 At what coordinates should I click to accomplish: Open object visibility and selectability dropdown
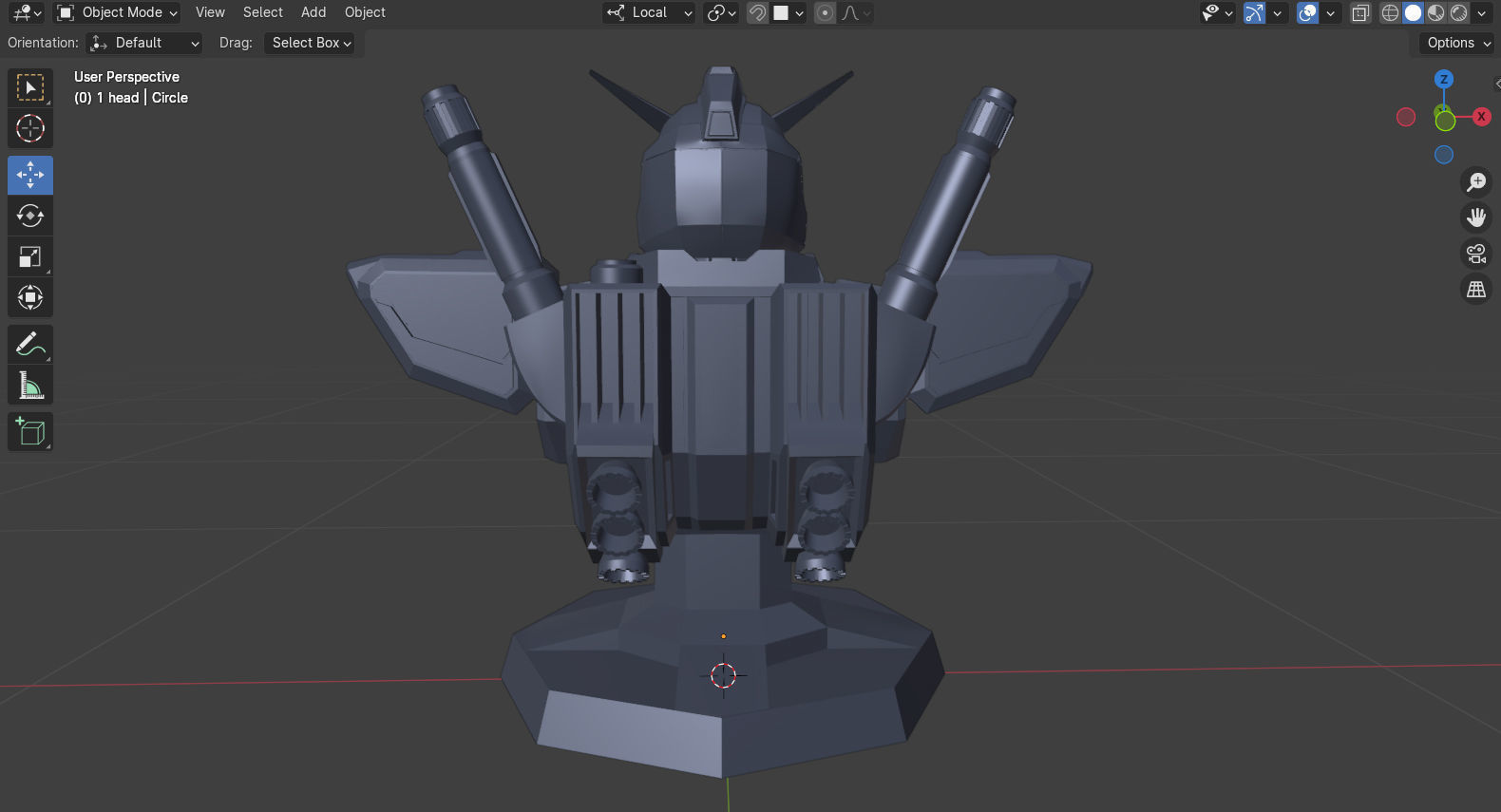click(1218, 12)
